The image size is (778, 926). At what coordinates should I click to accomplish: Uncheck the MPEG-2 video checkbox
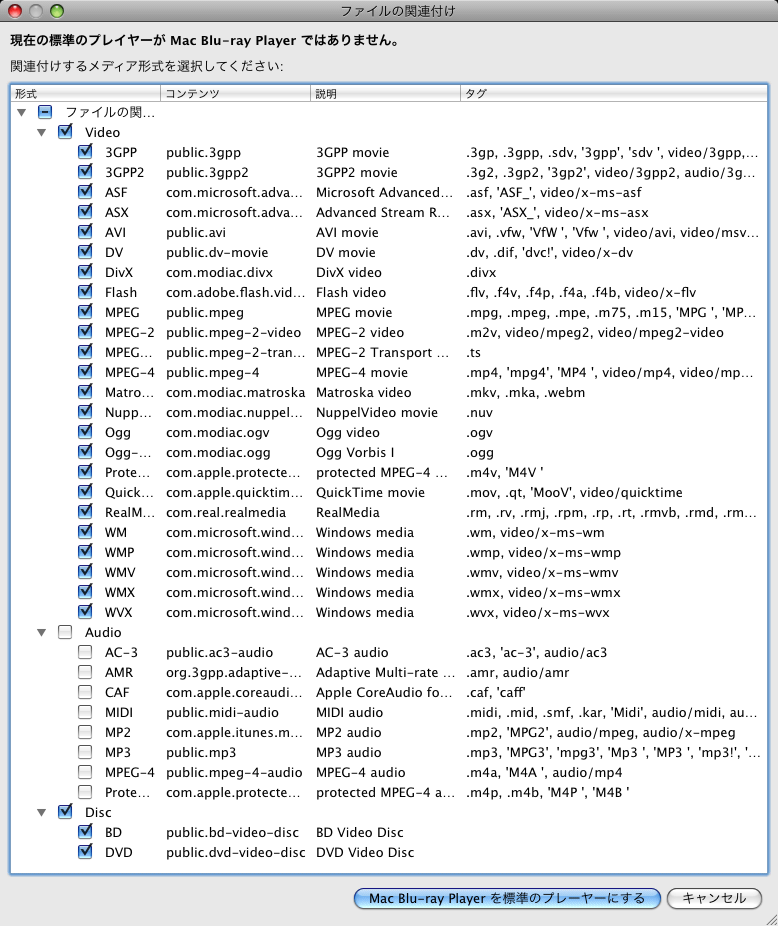(85, 331)
